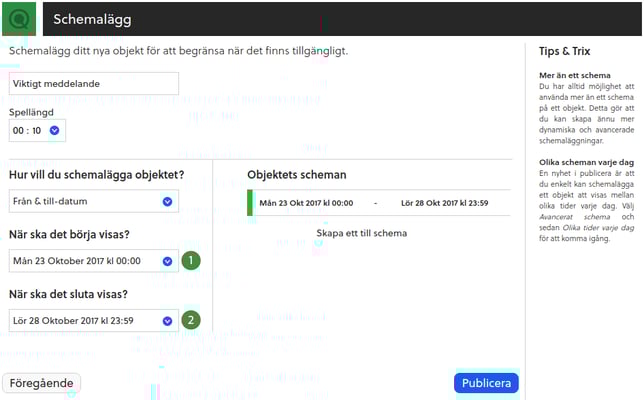Focus the Viktigt meddelande name field
This screenshot has height=400, width=644.
pyautogui.click(x=93, y=85)
